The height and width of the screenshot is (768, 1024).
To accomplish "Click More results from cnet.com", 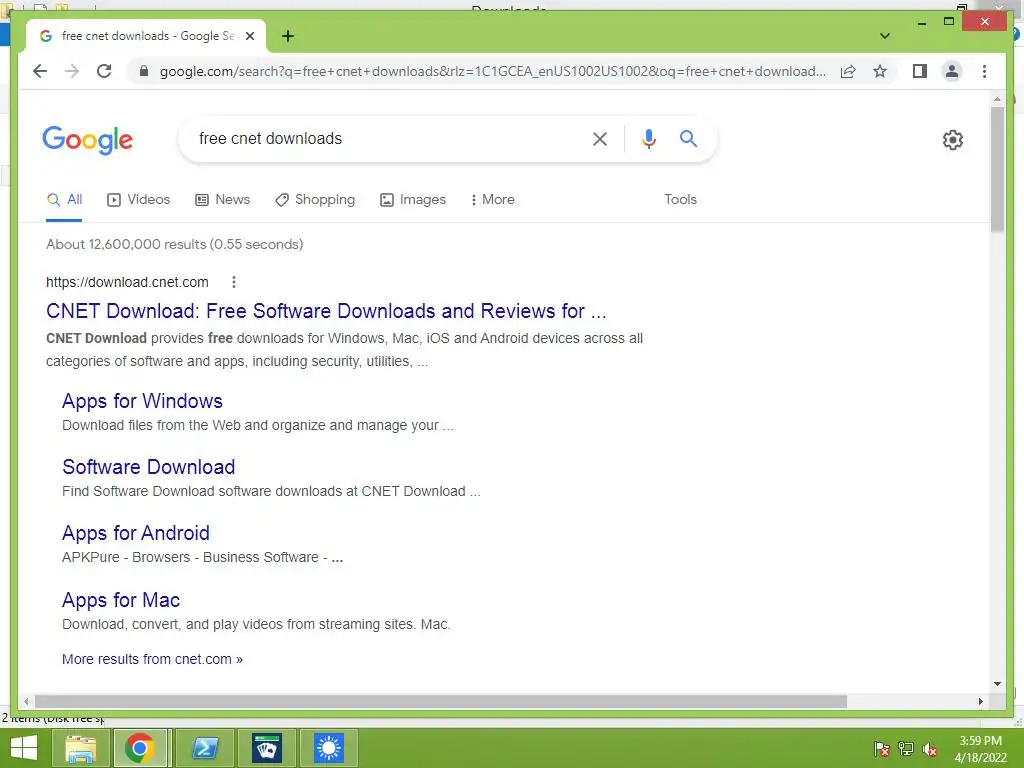I will [152, 660].
